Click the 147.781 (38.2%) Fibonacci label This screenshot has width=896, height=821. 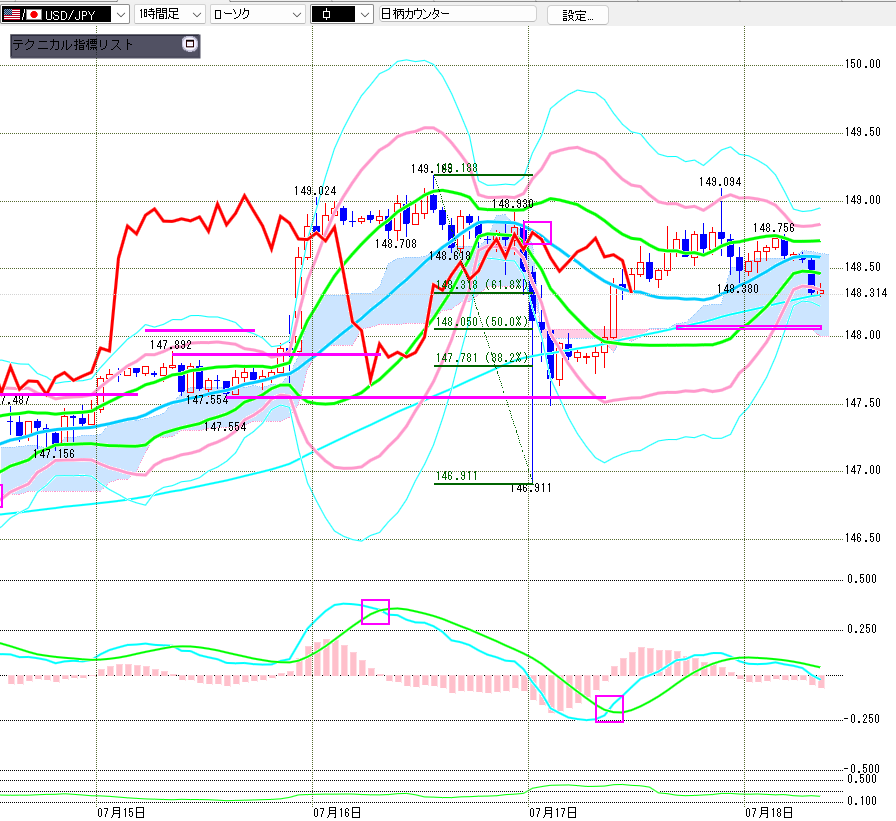click(x=482, y=358)
